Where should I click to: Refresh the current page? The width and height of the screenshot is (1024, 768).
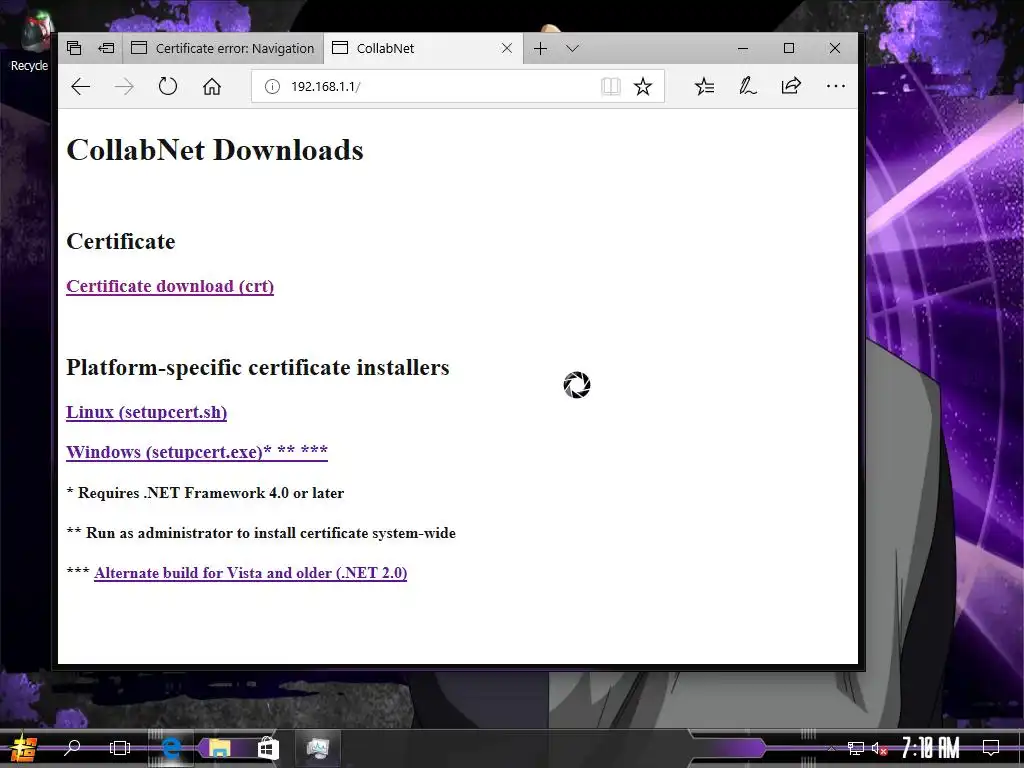168,86
